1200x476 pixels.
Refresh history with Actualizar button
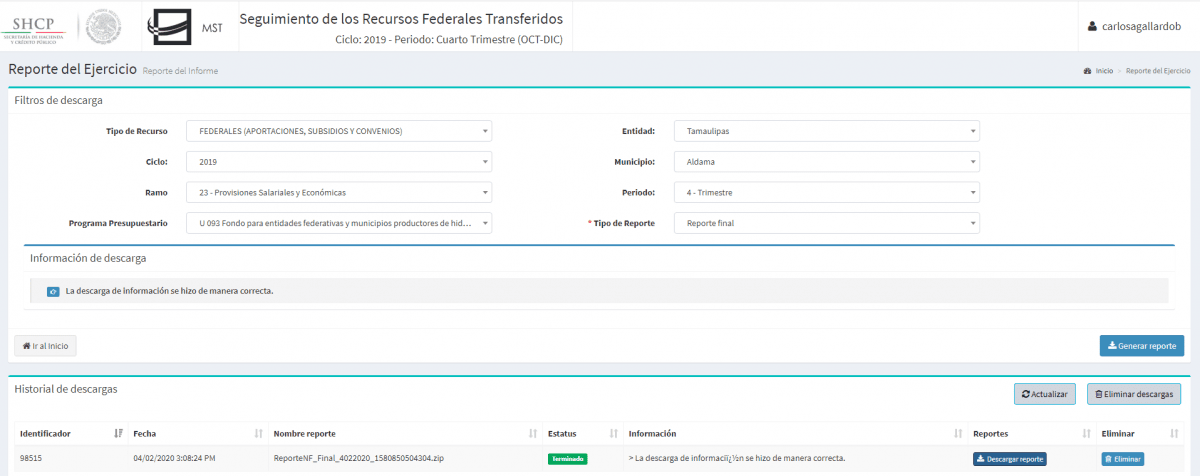point(1045,394)
